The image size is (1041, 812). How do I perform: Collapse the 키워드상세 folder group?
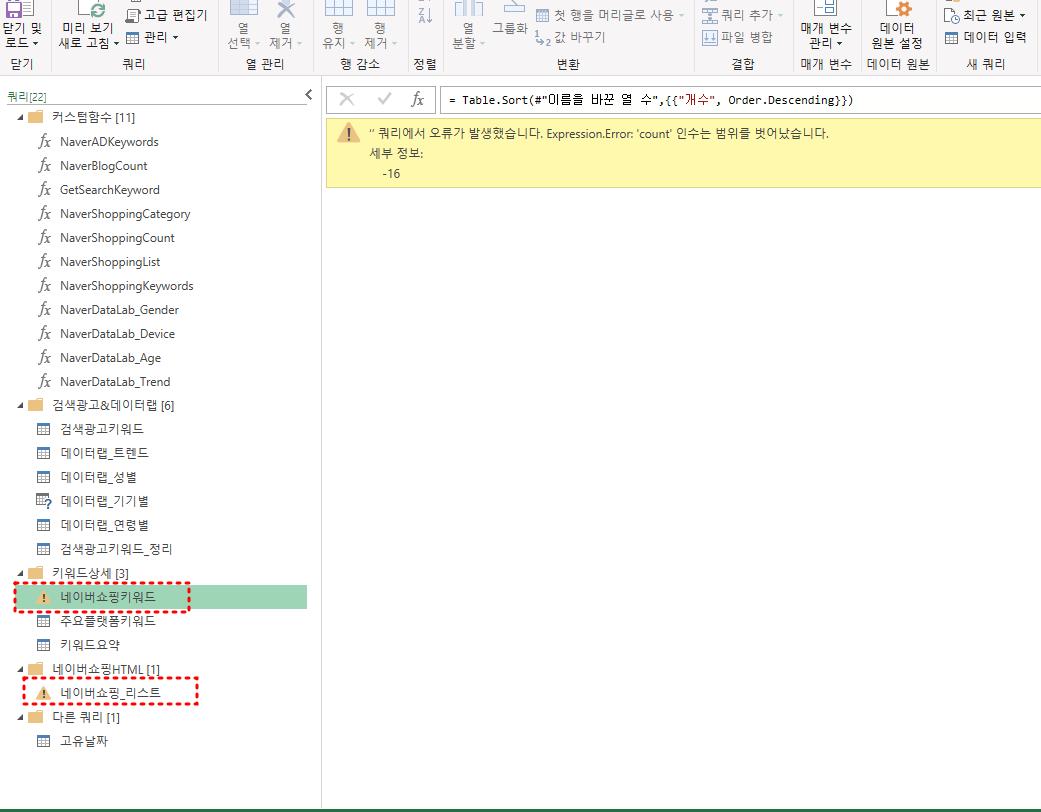point(21,573)
